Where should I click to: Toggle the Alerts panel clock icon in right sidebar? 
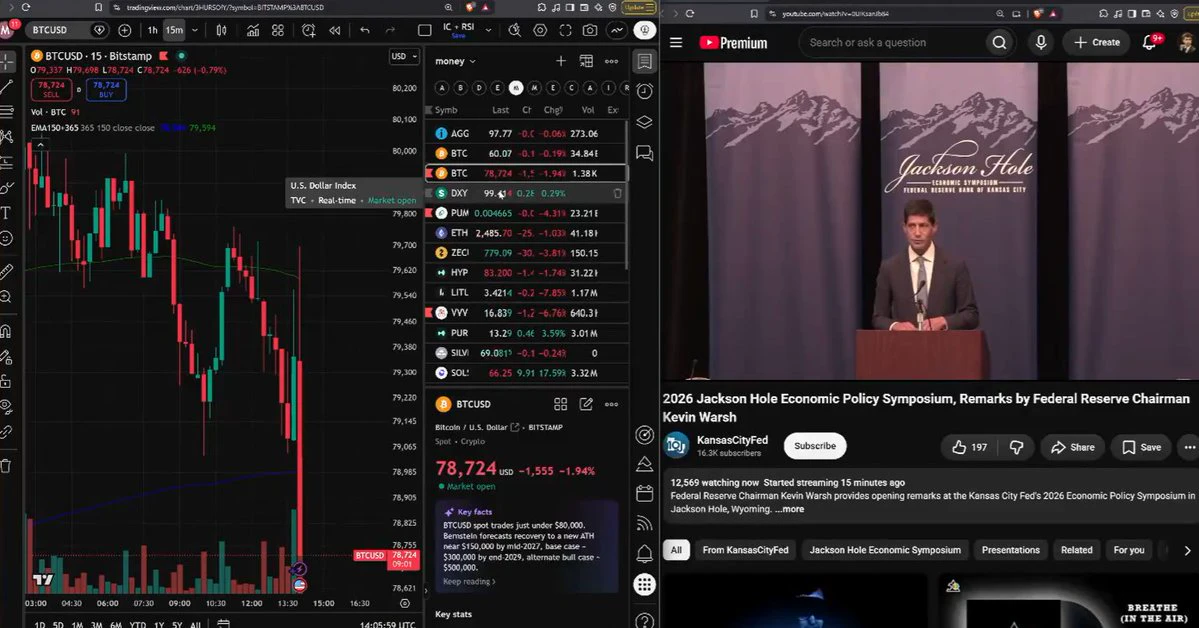[x=645, y=91]
